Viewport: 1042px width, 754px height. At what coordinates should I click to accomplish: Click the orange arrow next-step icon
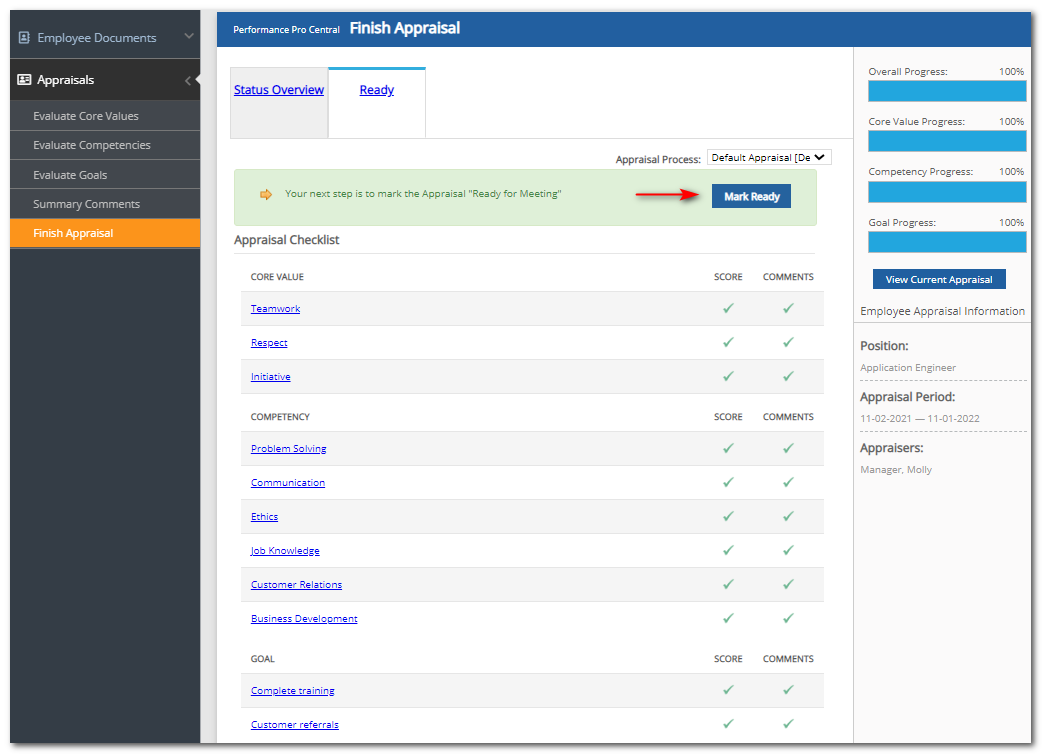[x=266, y=194]
